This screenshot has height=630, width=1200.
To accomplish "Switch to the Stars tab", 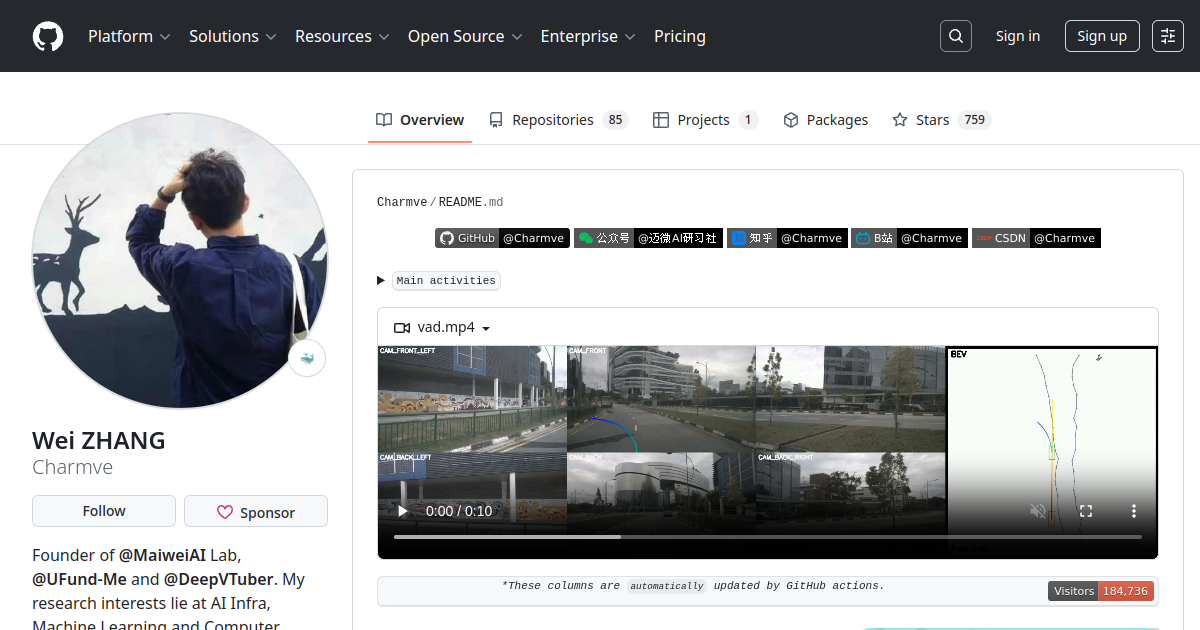I will click(x=941, y=120).
